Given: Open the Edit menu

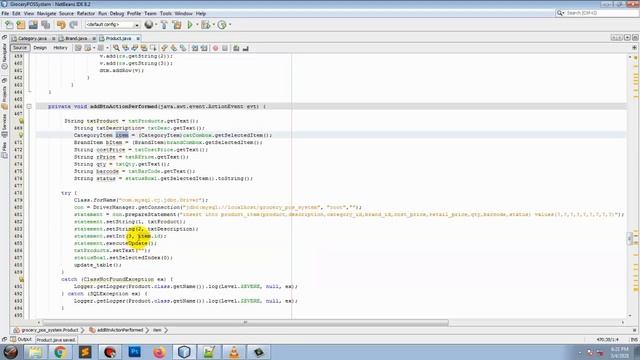Looking at the screenshot, I should pyautogui.click(x=16, y=13).
